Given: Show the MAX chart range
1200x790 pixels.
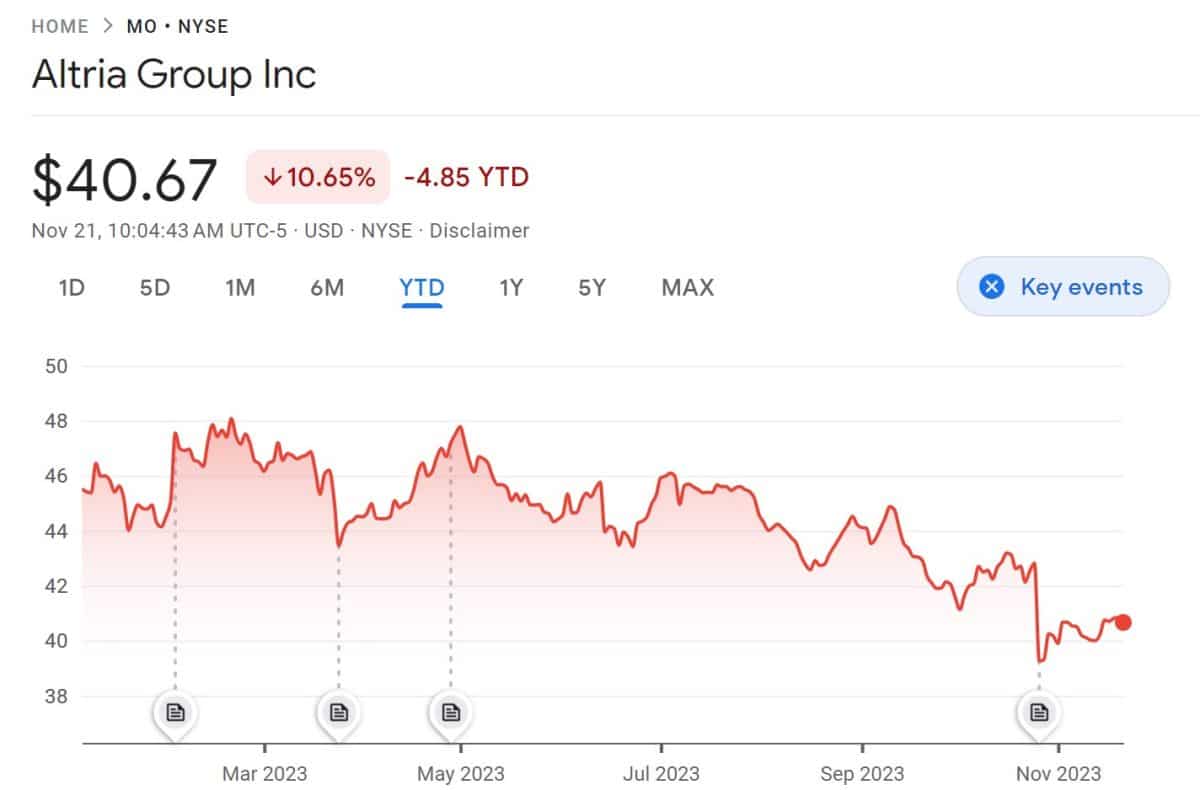Looking at the screenshot, I should tap(687, 288).
